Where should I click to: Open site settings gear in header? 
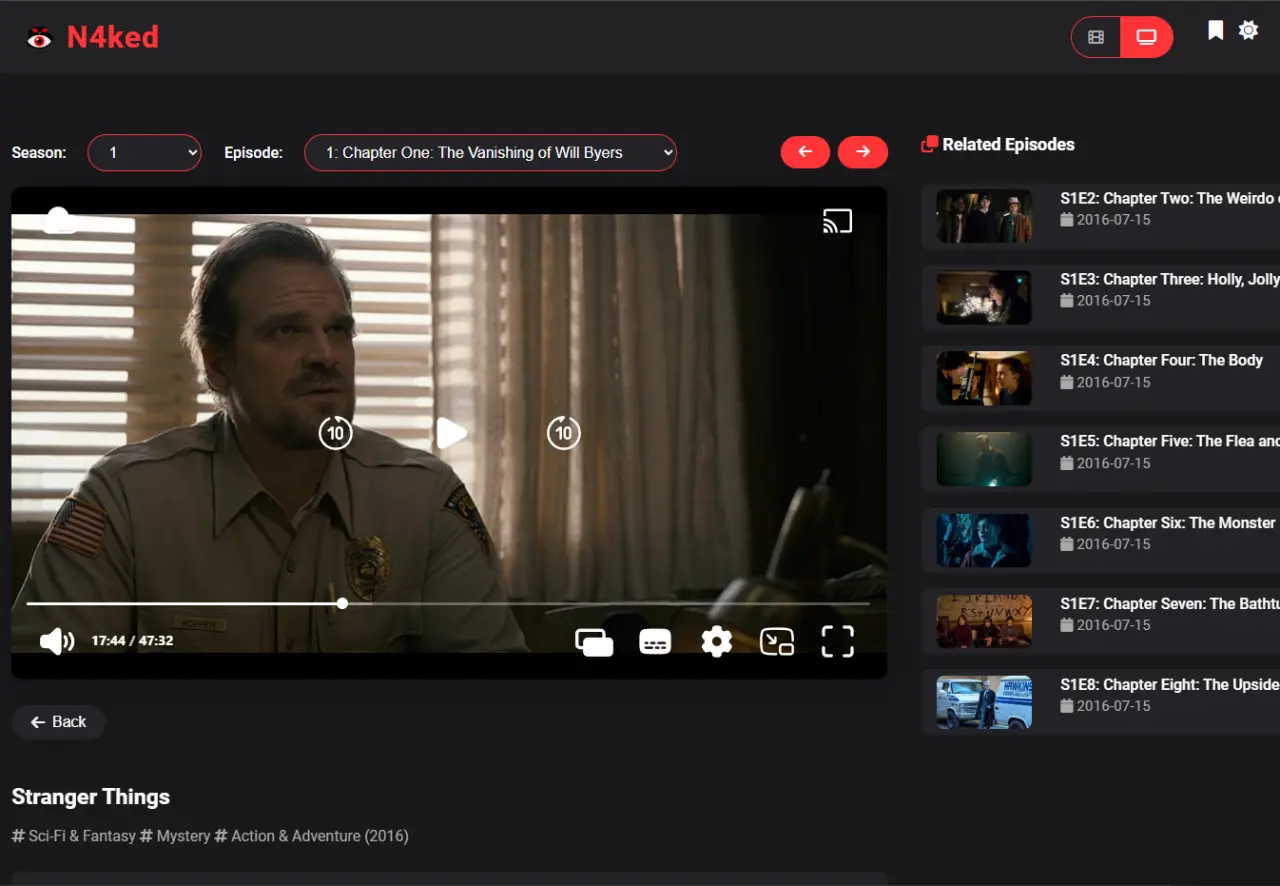1248,30
